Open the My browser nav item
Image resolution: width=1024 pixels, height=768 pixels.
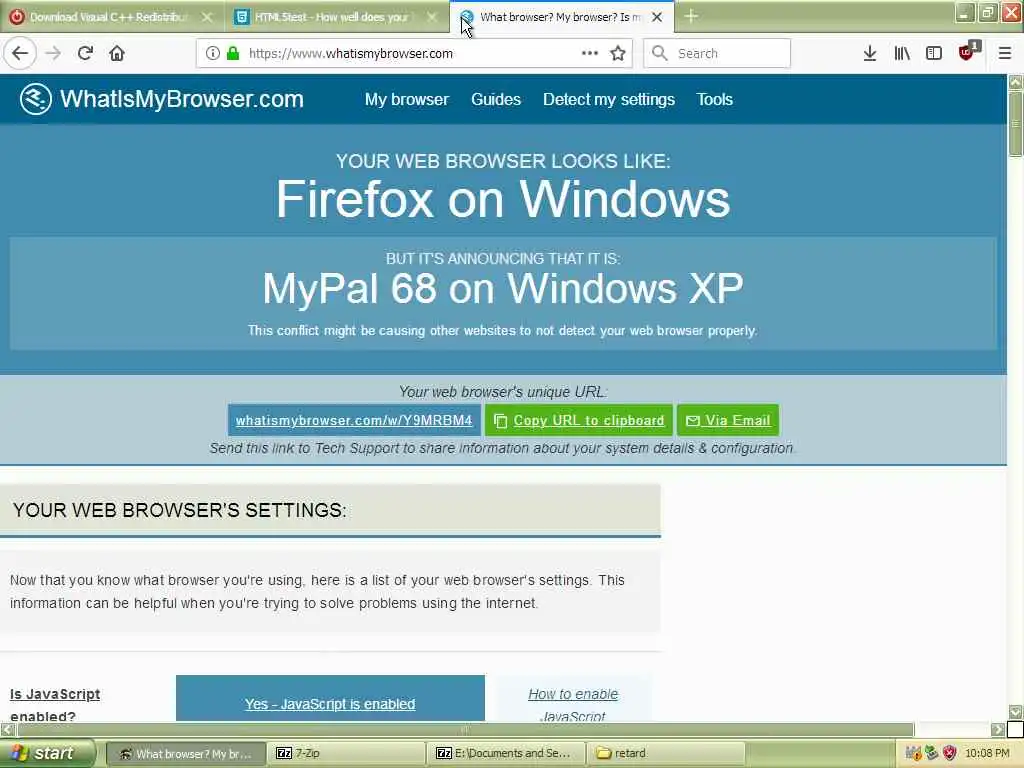click(407, 99)
